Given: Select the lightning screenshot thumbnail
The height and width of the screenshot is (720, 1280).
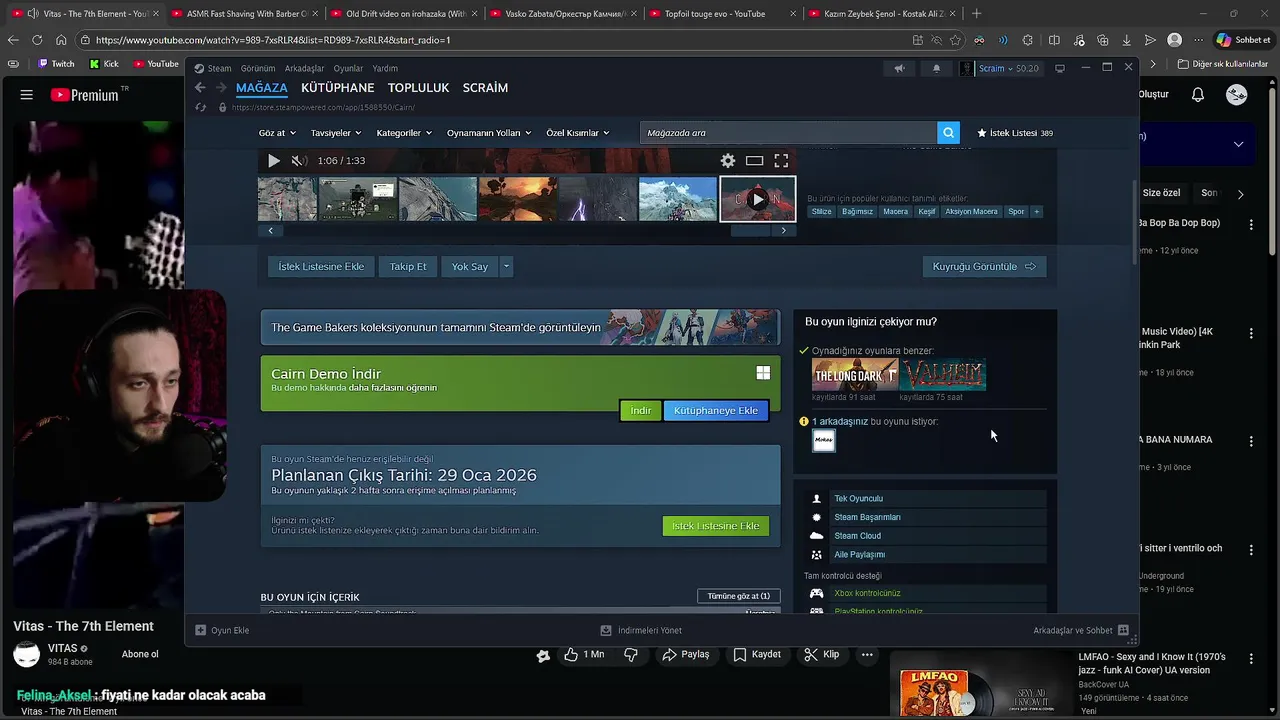Looking at the screenshot, I should pos(598,199).
